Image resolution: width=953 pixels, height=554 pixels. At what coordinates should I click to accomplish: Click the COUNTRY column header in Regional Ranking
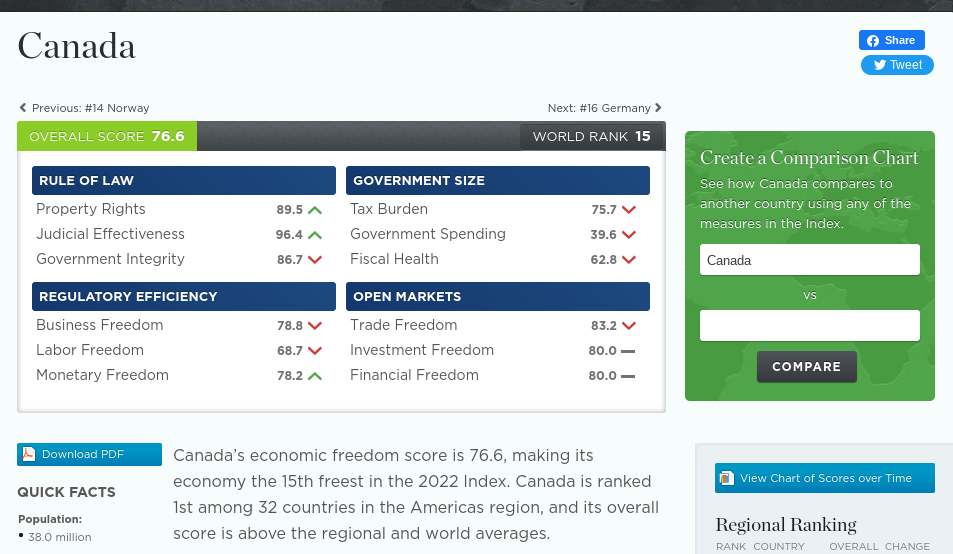(x=779, y=547)
